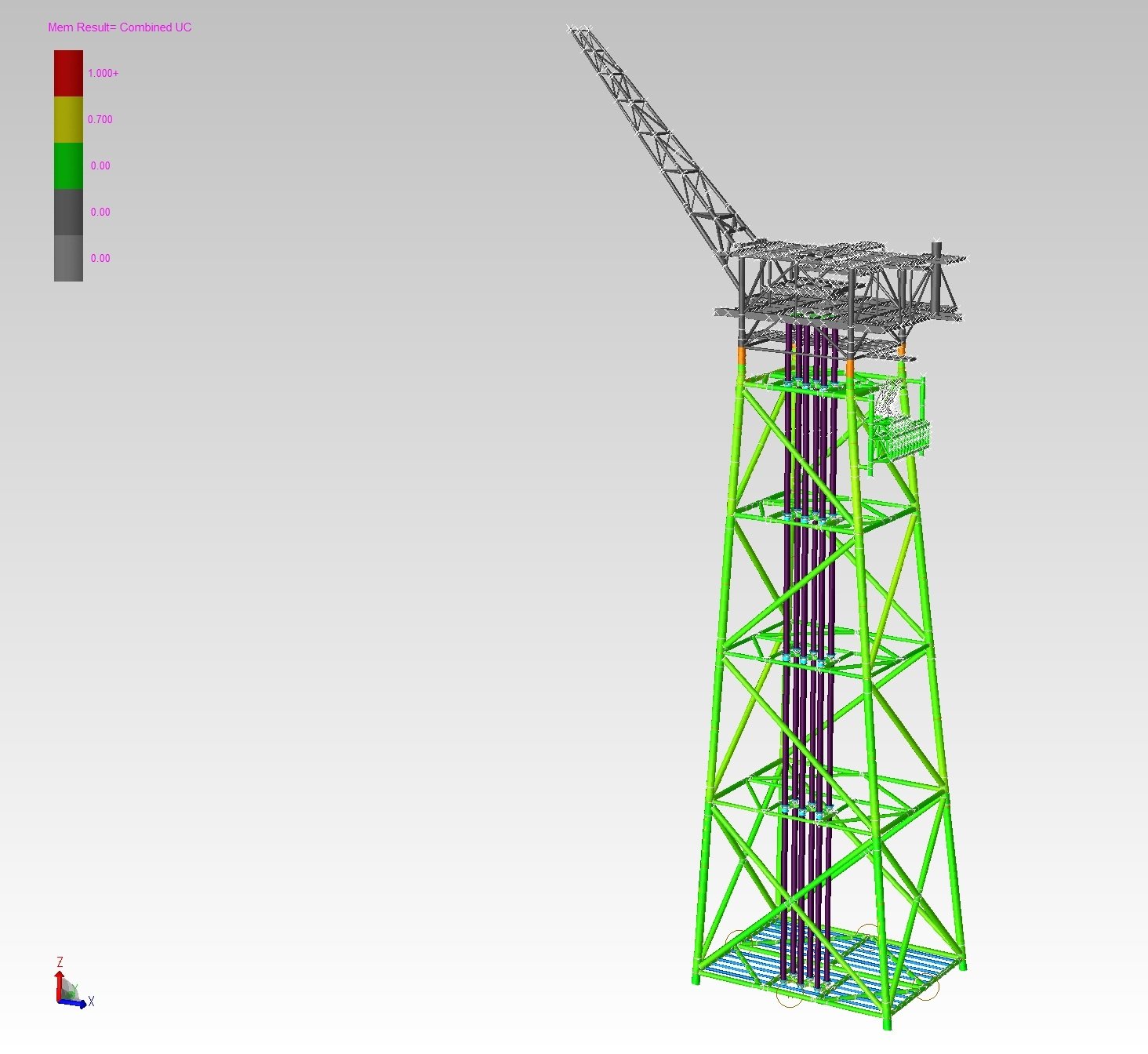
Task: Click the yellow 0.700 legend swatch
Action: tap(68, 120)
